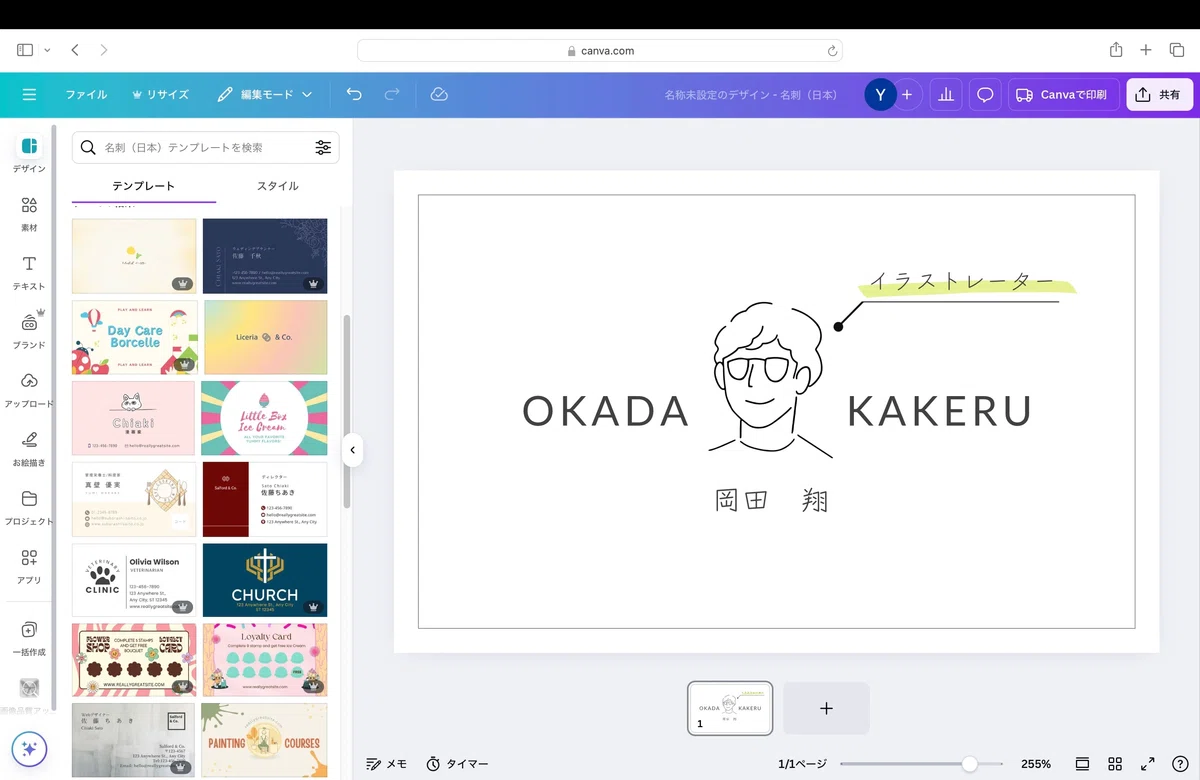
Task: Open the comments speech bubble
Action: coord(985,95)
